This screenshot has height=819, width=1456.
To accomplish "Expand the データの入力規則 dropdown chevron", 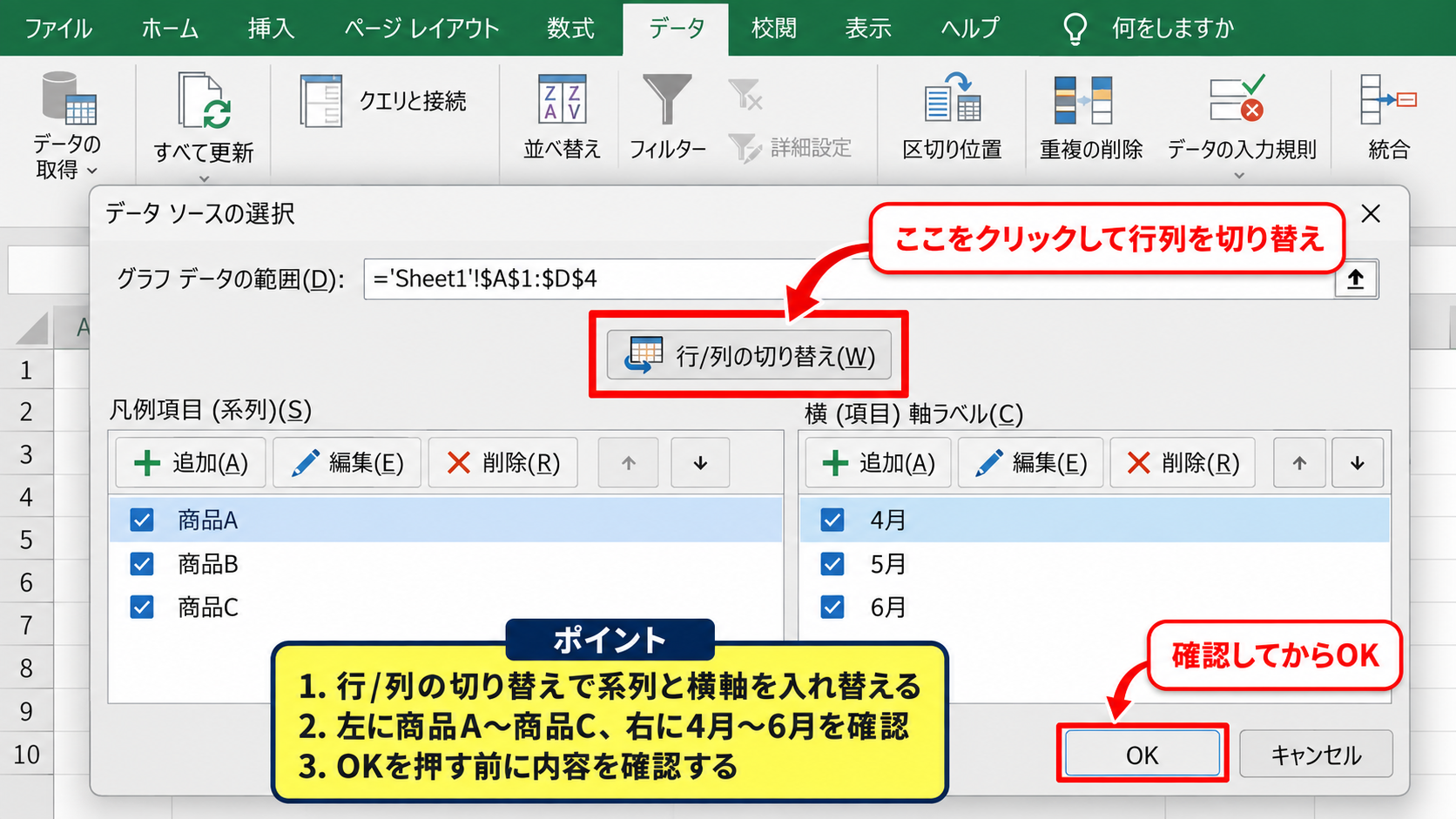I will [x=1239, y=176].
